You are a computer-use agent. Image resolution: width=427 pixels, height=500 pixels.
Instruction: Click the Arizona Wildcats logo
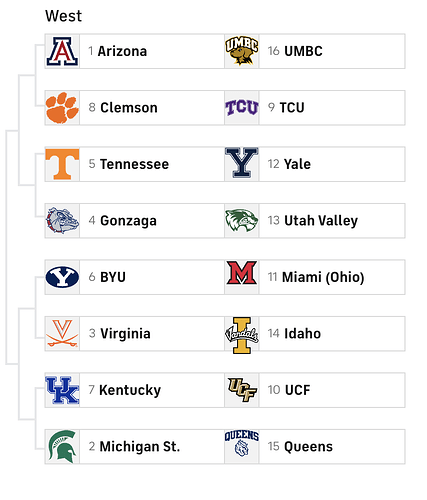point(62,51)
